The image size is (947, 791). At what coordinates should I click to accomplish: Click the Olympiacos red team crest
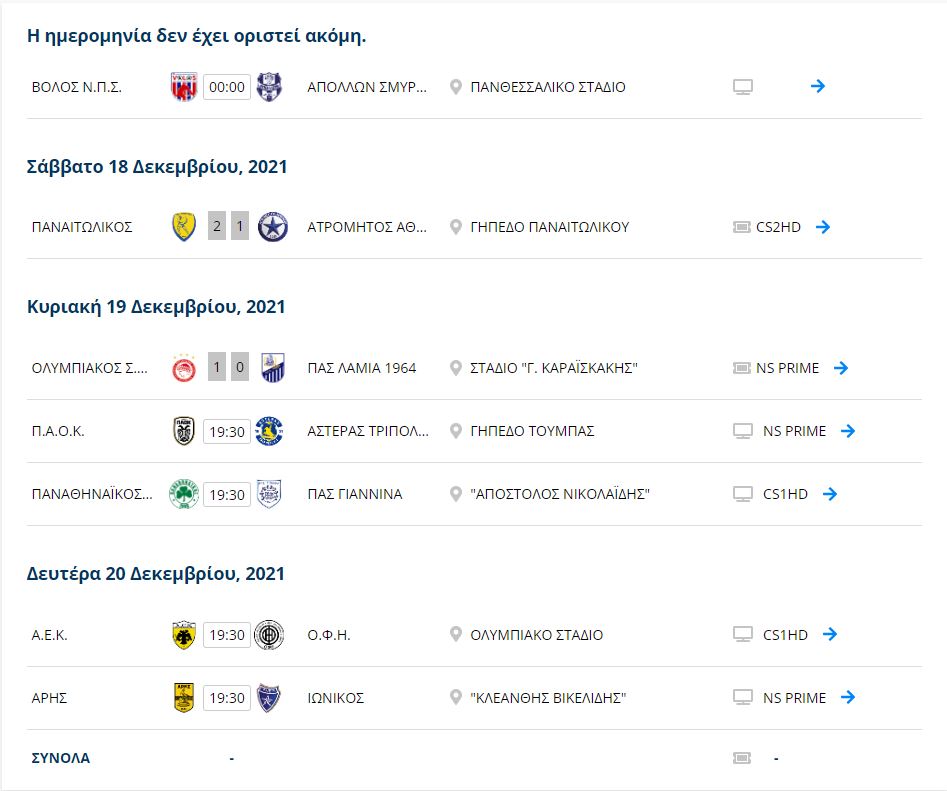[184, 368]
